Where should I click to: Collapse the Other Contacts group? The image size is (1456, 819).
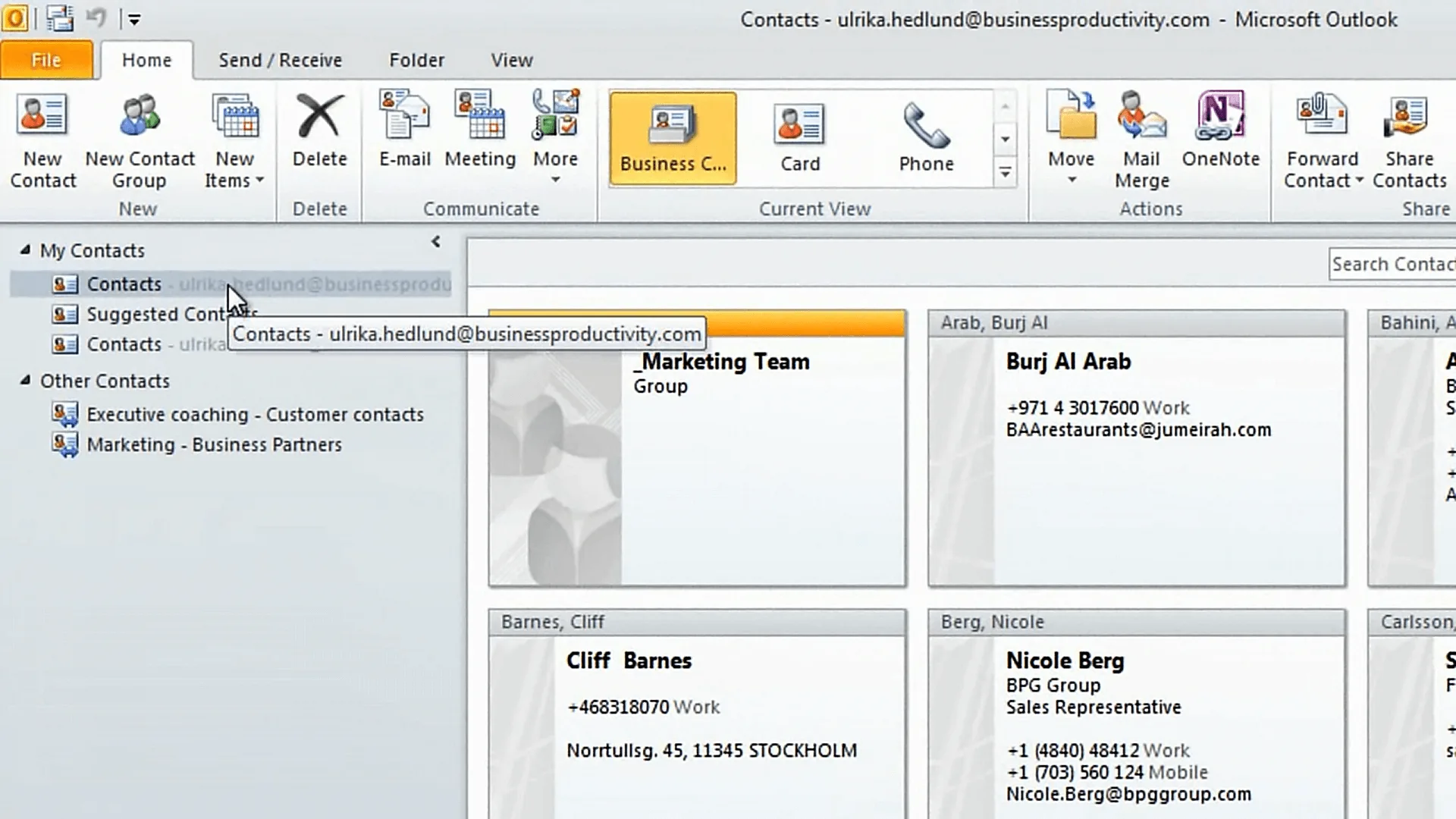click(x=25, y=380)
